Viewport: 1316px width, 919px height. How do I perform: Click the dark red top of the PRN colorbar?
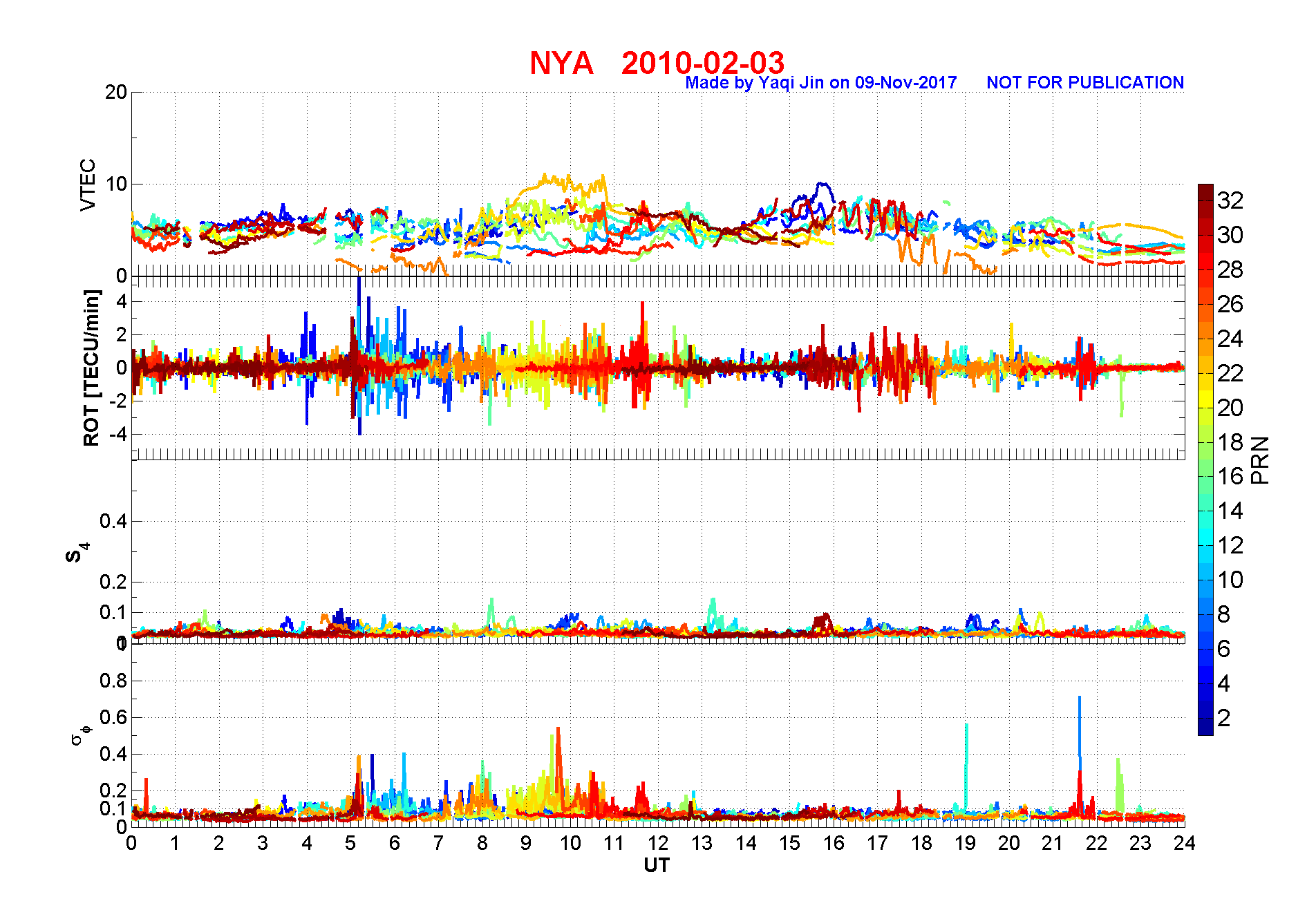pyautogui.click(x=1205, y=192)
